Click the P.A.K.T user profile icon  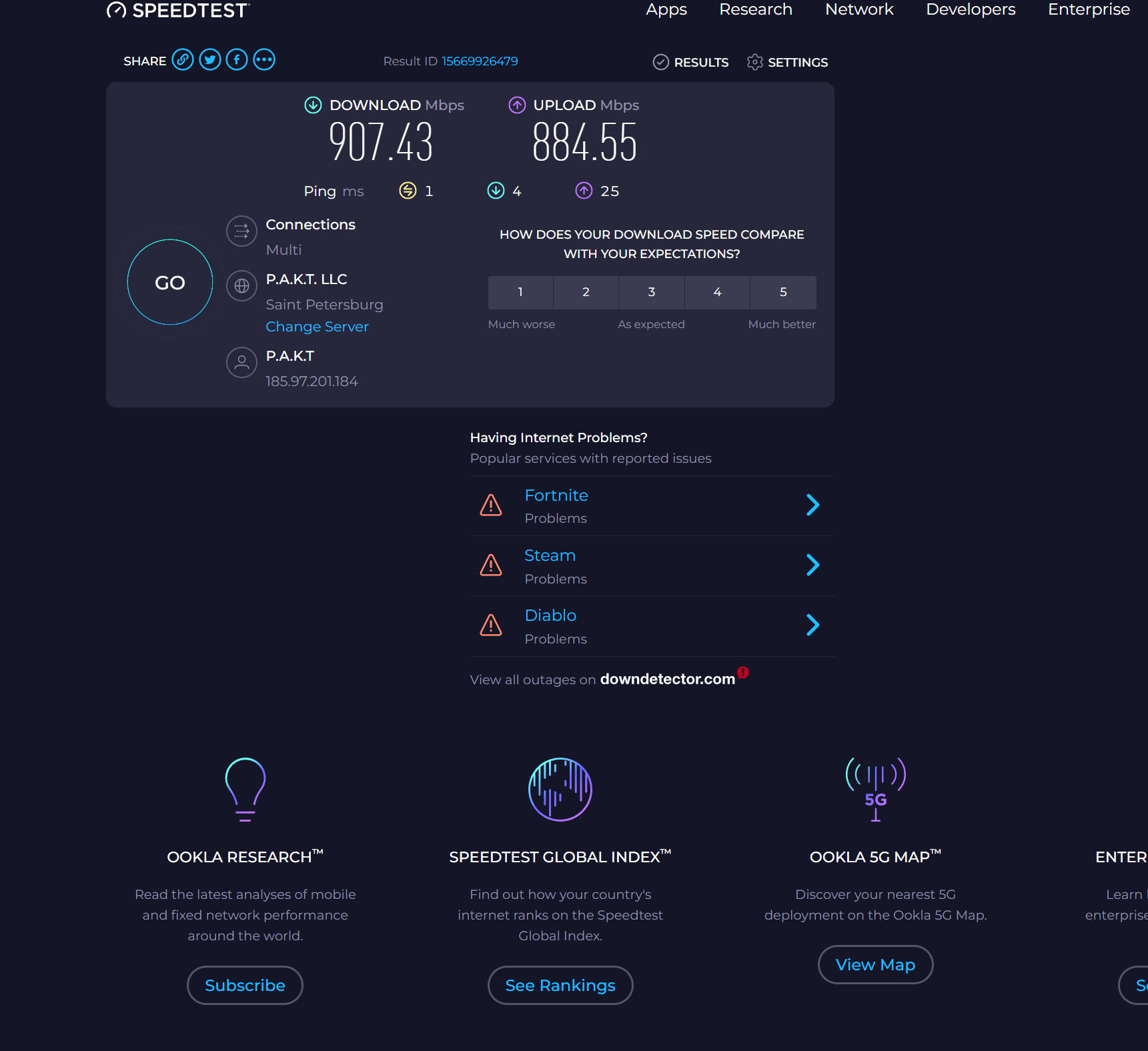pyautogui.click(x=241, y=363)
